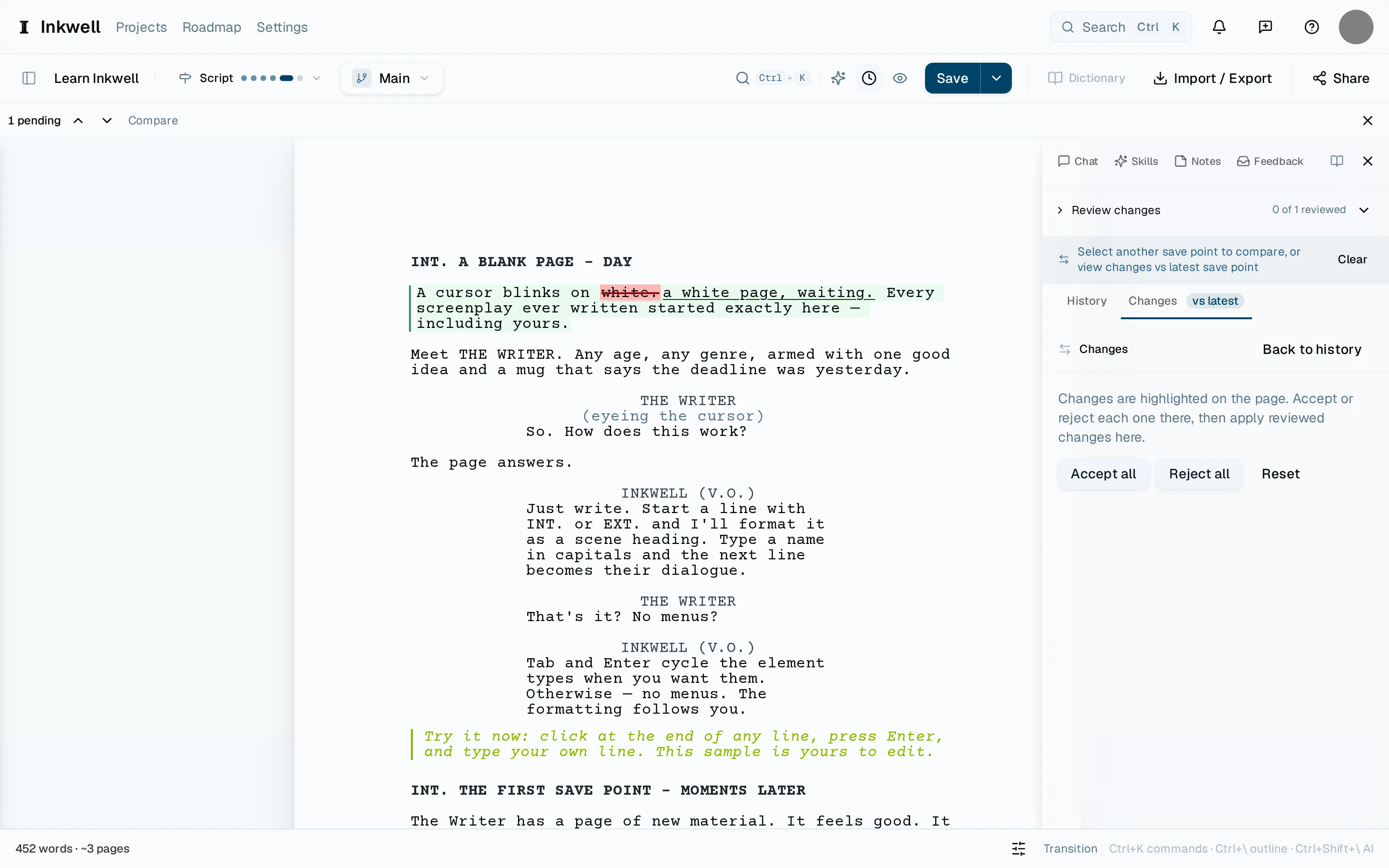Open Settings in top navigation
This screenshot has height=868, width=1389.
coord(282,27)
